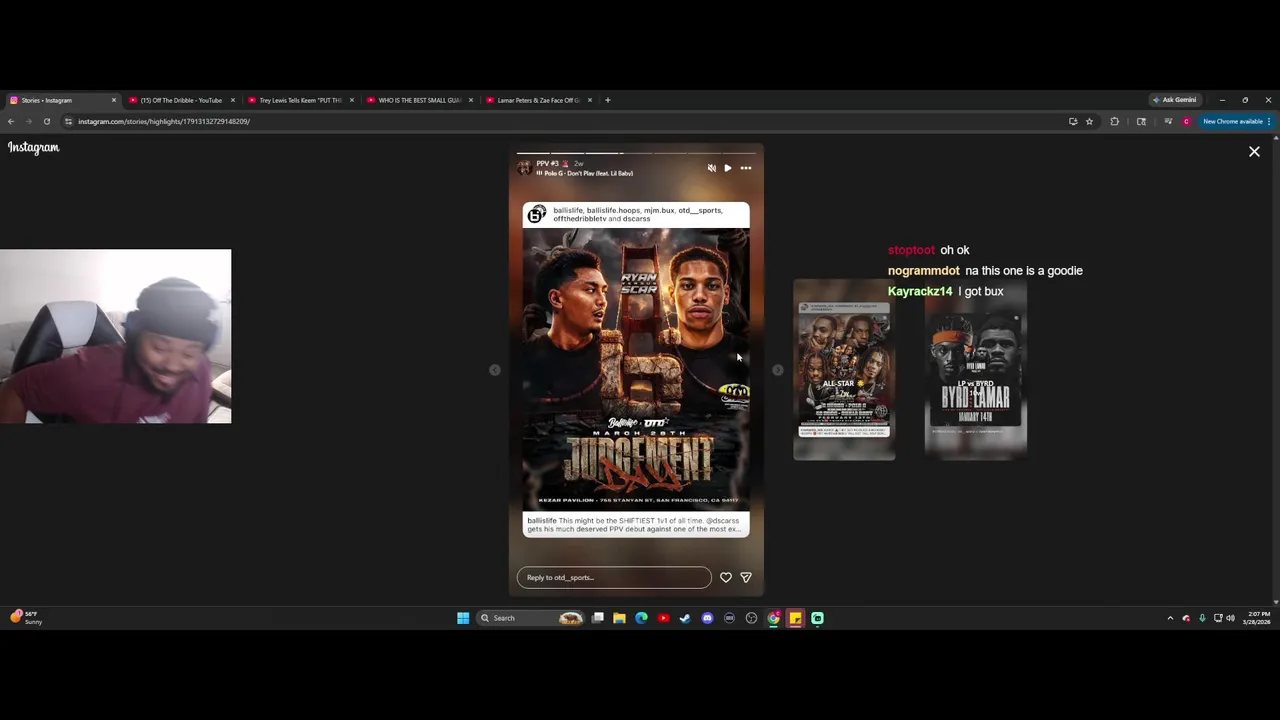The image size is (1280, 720).
Task: Like the story with the heart icon
Action: (726, 577)
